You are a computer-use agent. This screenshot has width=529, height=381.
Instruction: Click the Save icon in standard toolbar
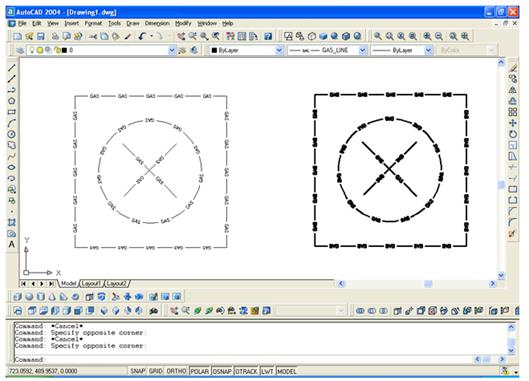pyautogui.click(x=41, y=36)
